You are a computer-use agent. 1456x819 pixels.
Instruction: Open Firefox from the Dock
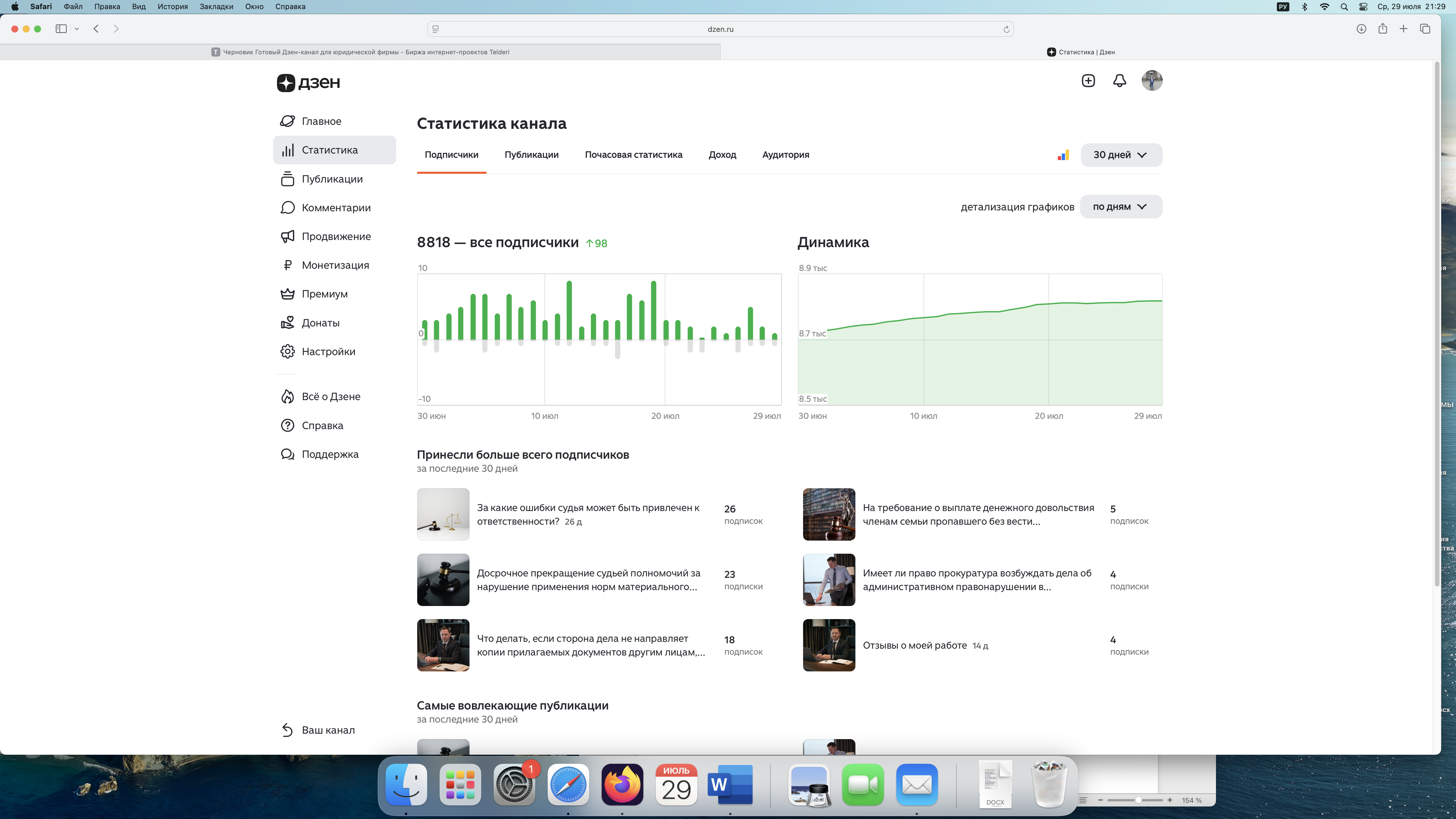pyautogui.click(x=622, y=785)
